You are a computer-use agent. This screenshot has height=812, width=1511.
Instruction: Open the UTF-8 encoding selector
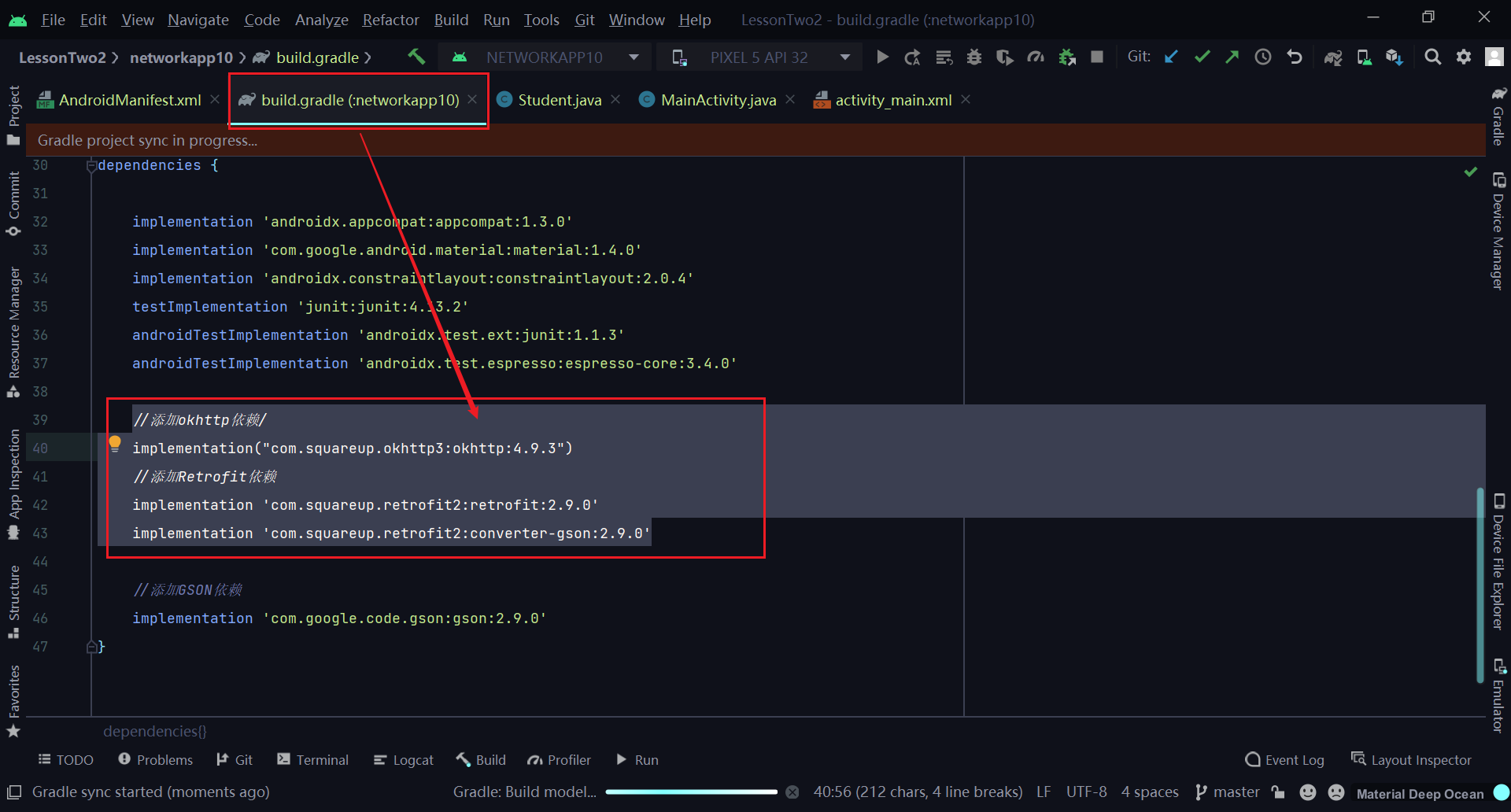1086,792
